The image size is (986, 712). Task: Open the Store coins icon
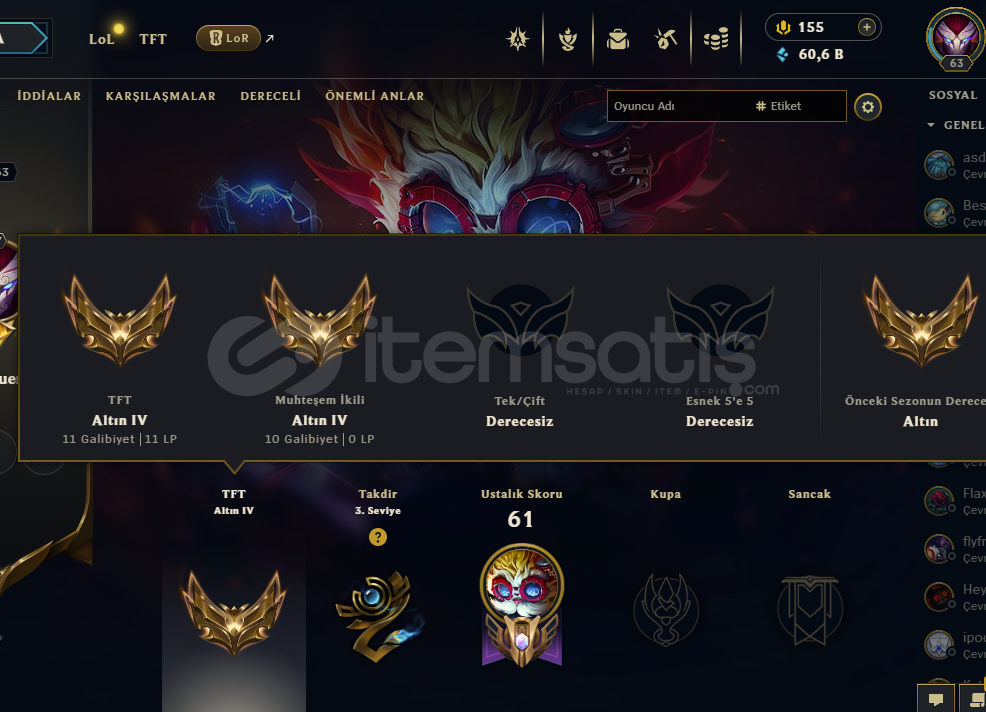coord(716,39)
